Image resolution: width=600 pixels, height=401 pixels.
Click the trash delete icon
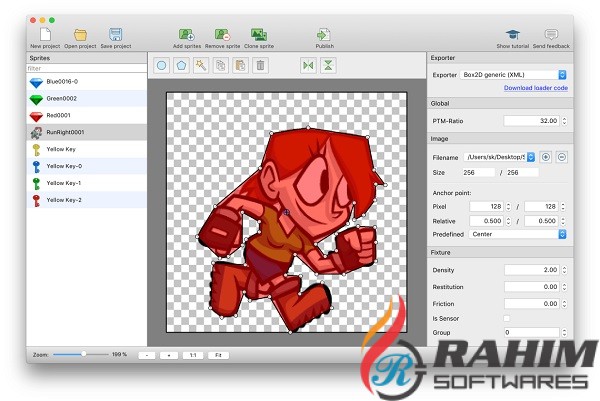tap(260, 65)
